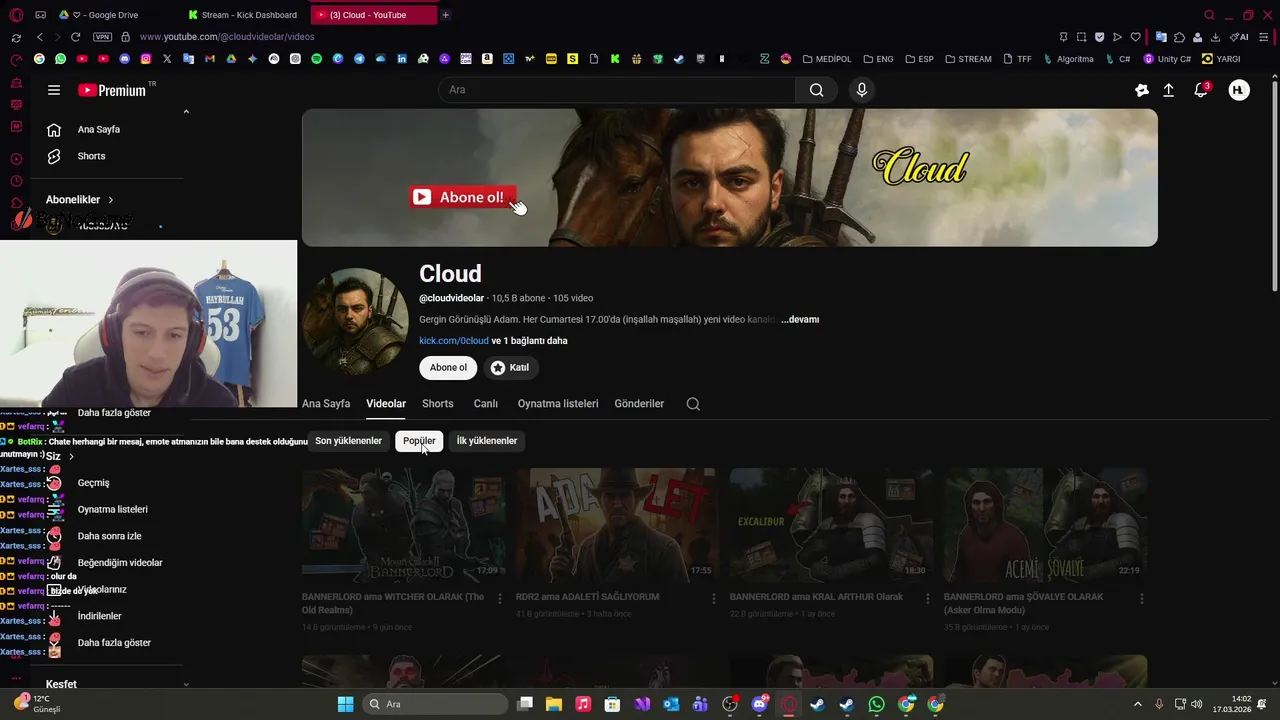Open the kick.com/0cloud link
Screen dimensions: 1280x720
pos(454,341)
